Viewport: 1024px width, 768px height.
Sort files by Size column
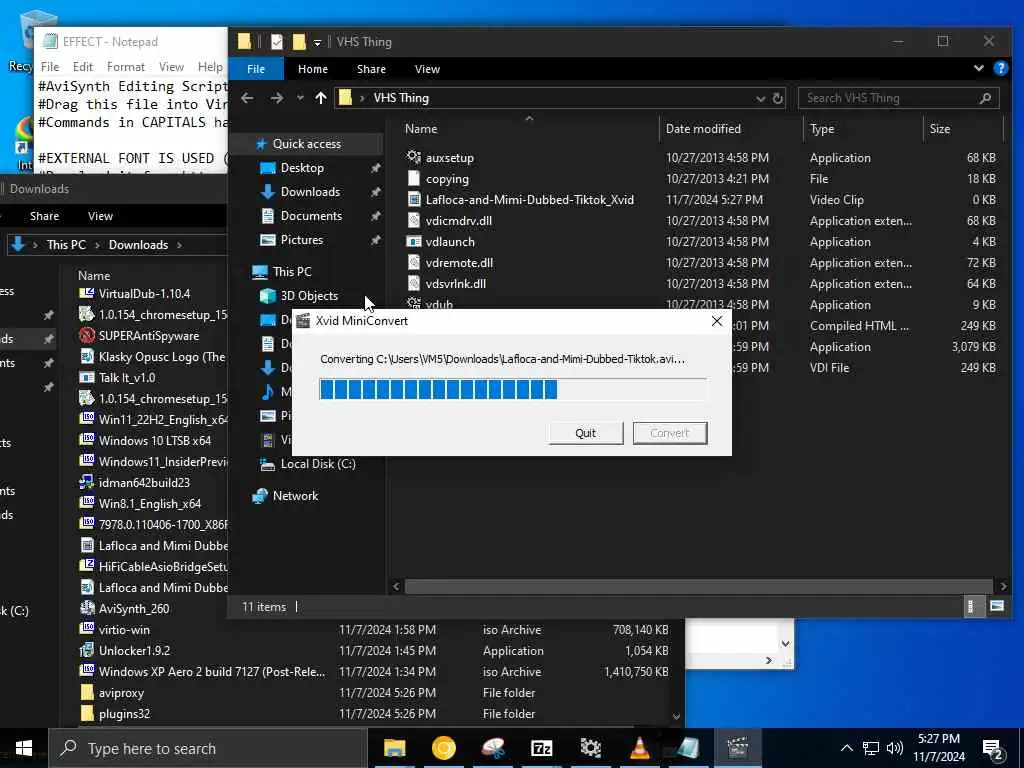coord(940,129)
